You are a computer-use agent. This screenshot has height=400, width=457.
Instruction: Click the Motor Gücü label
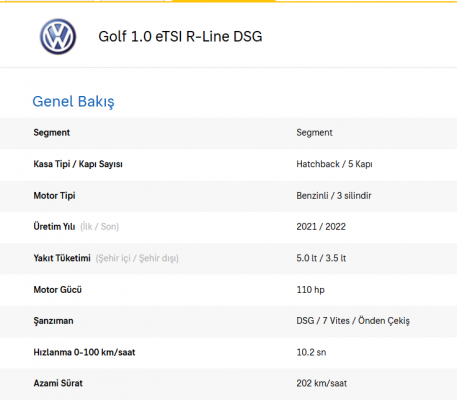pyautogui.click(x=57, y=290)
